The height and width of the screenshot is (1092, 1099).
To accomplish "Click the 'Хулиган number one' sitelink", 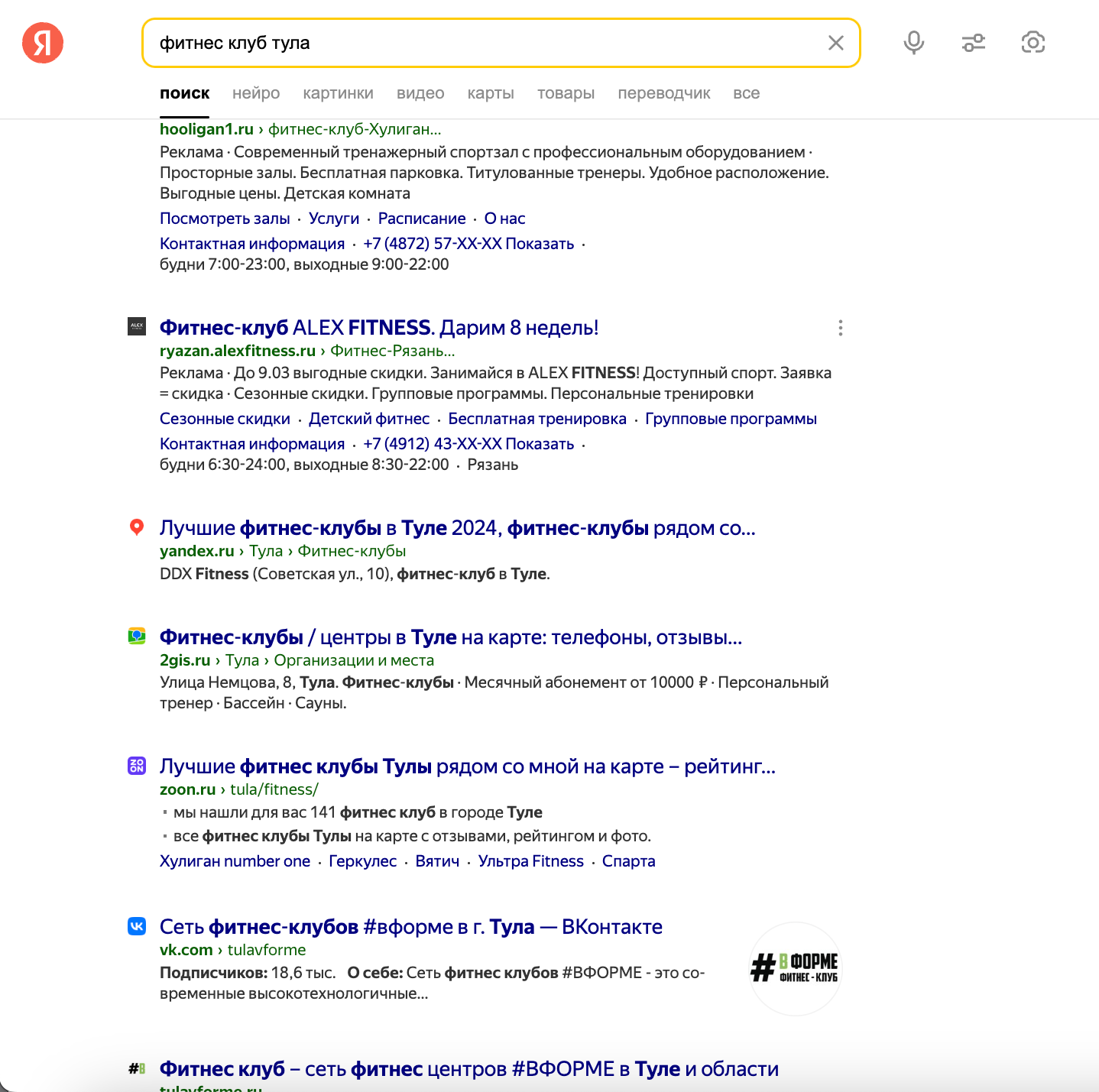I will [235, 861].
